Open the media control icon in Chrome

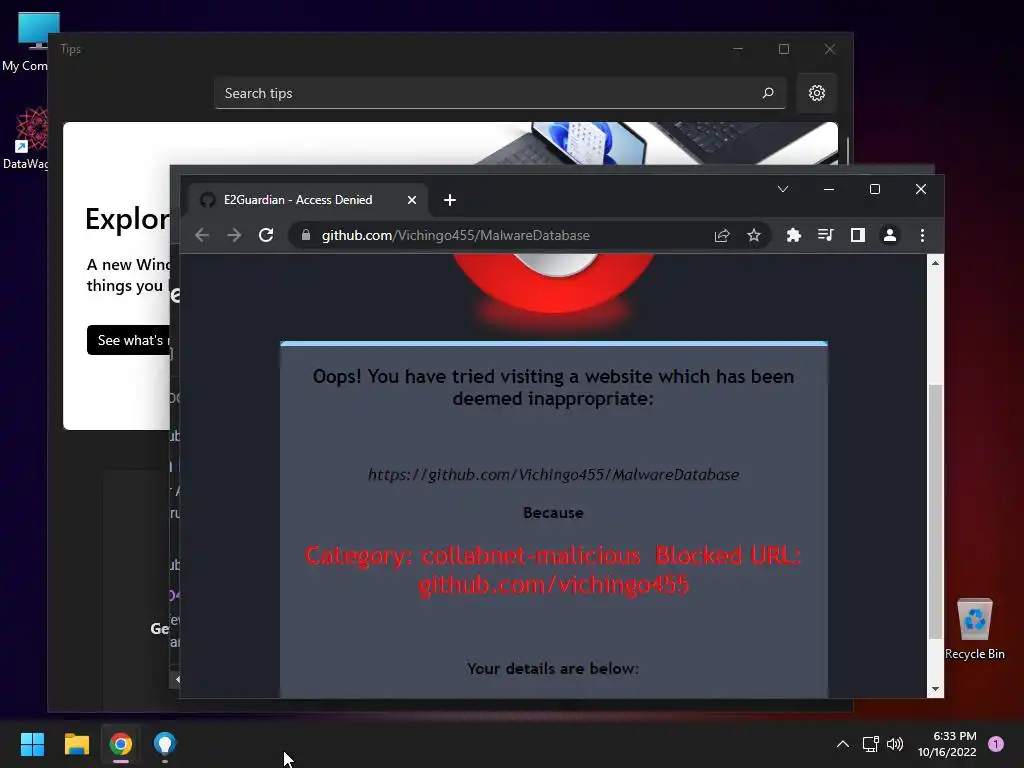click(x=825, y=235)
